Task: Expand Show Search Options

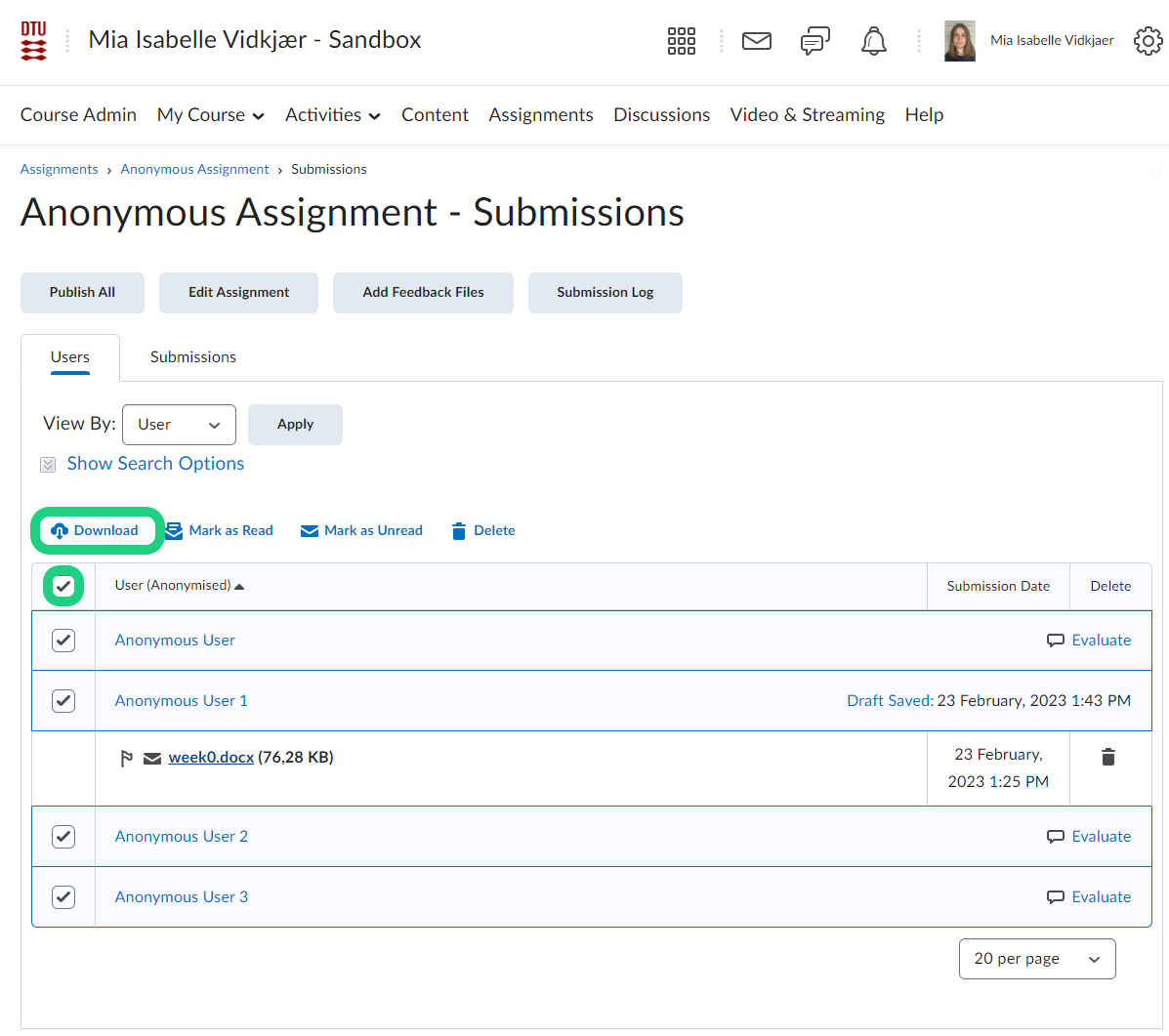Action: tap(155, 464)
